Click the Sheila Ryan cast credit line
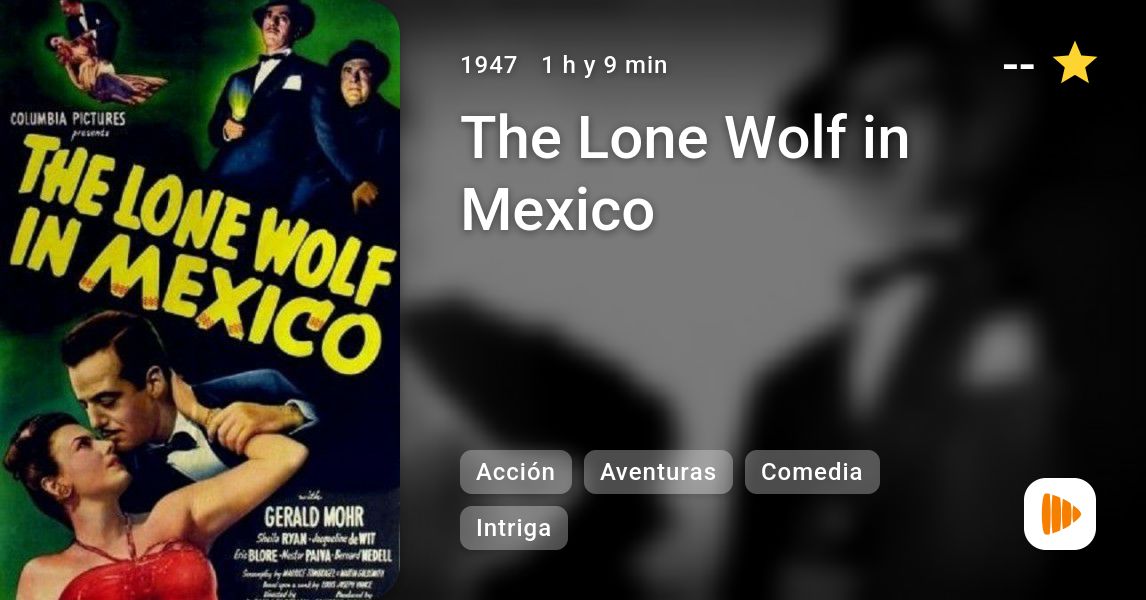Image resolution: width=1146 pixels, height=600 pixels. [x=316, y=539]
